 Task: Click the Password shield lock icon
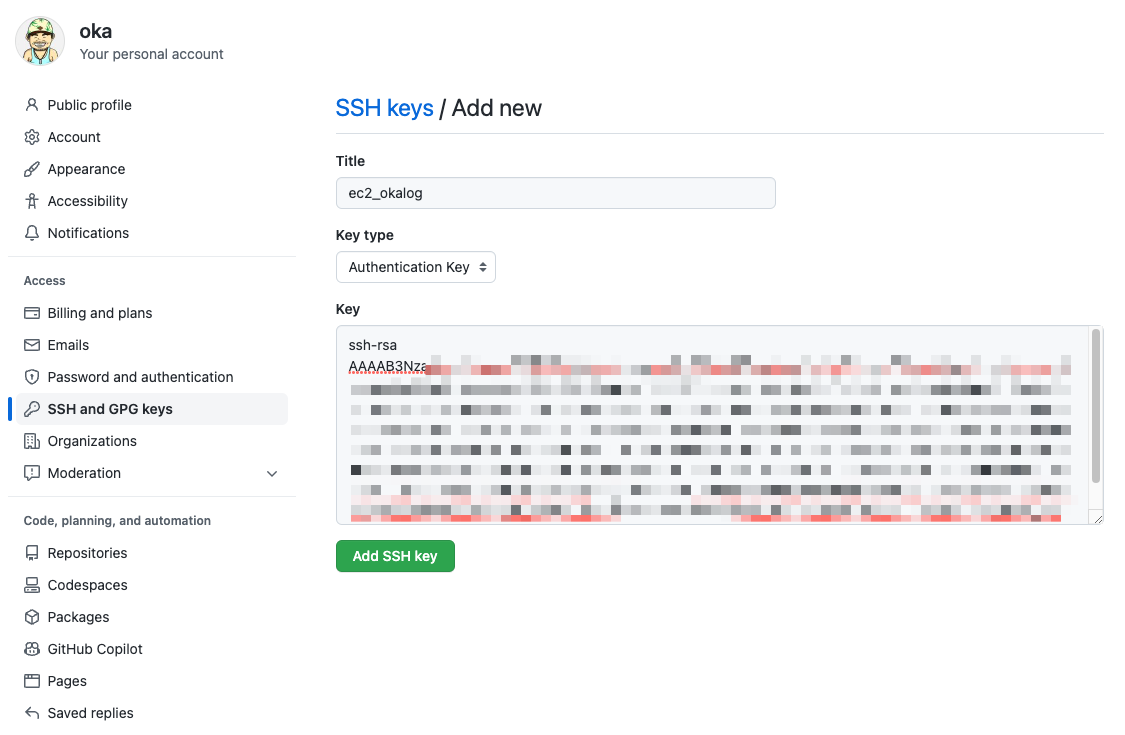(32, 377)
